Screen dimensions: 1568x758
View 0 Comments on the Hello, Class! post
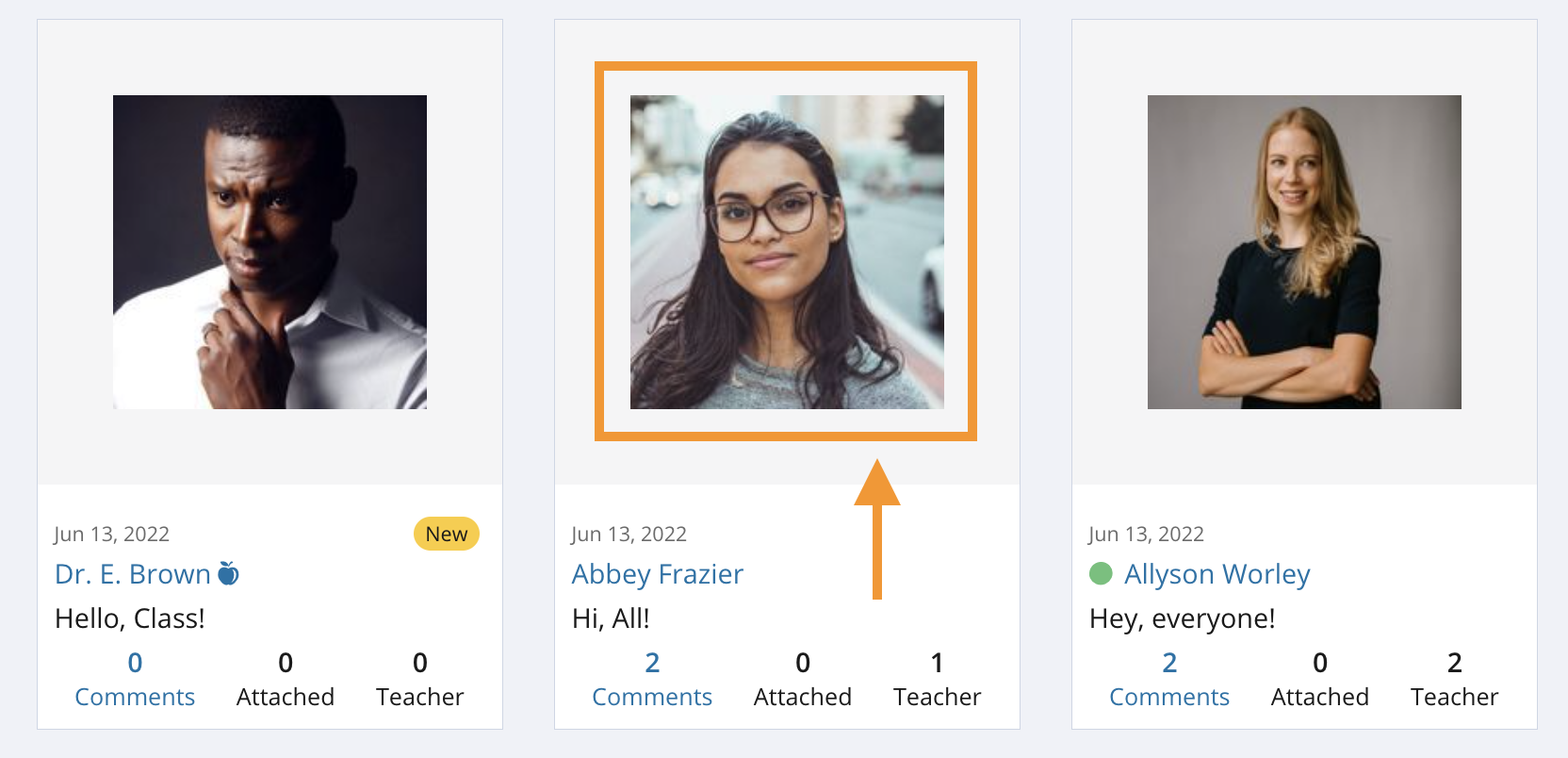[x=135, y=679]
